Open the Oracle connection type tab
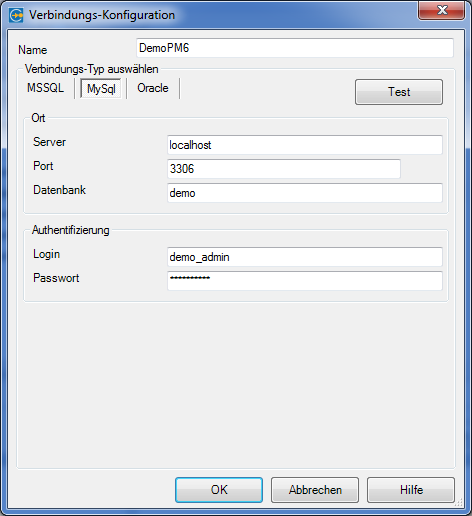The image size is (472, 516). pos(153,88)
